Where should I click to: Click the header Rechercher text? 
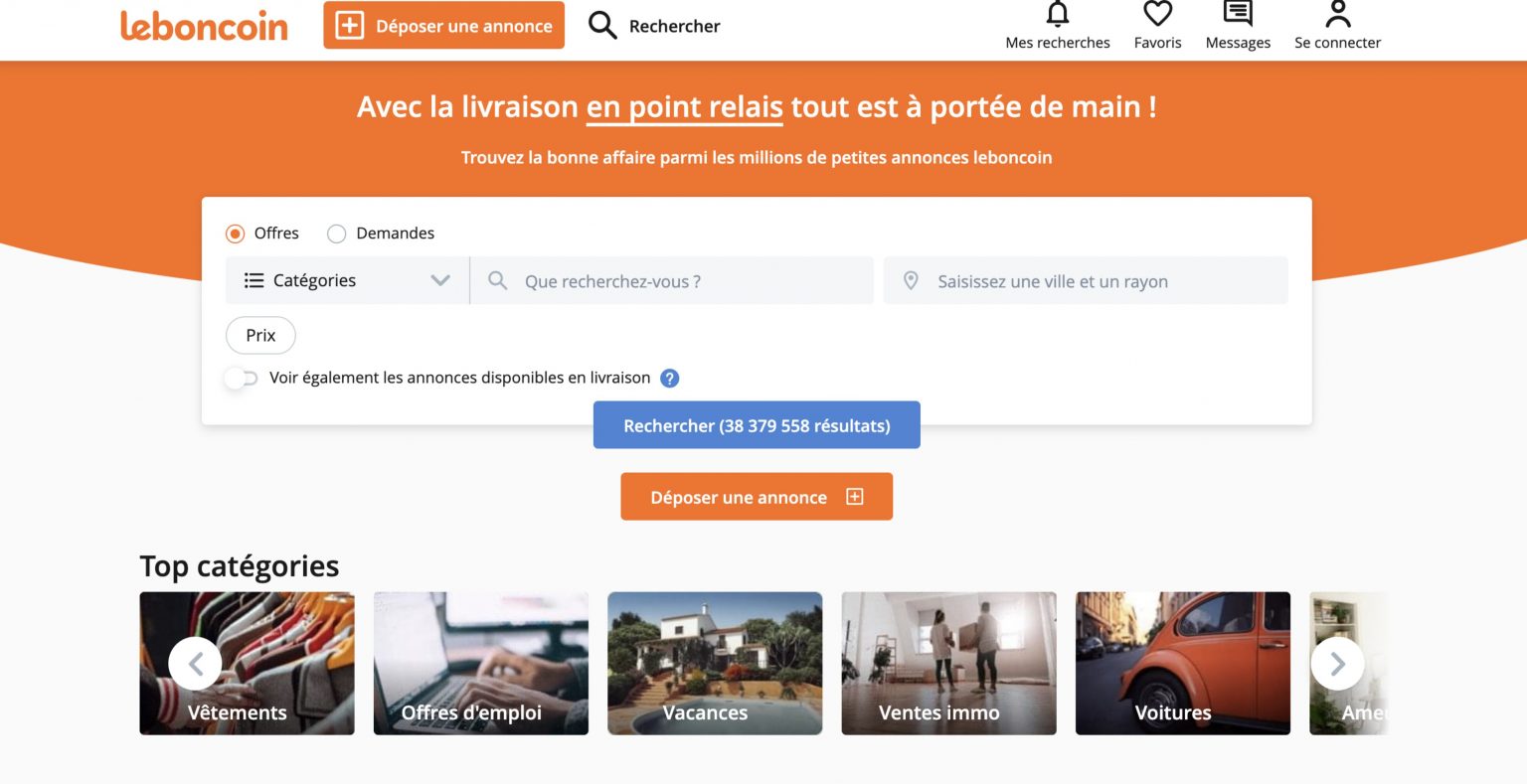click(x=674, y=26)
